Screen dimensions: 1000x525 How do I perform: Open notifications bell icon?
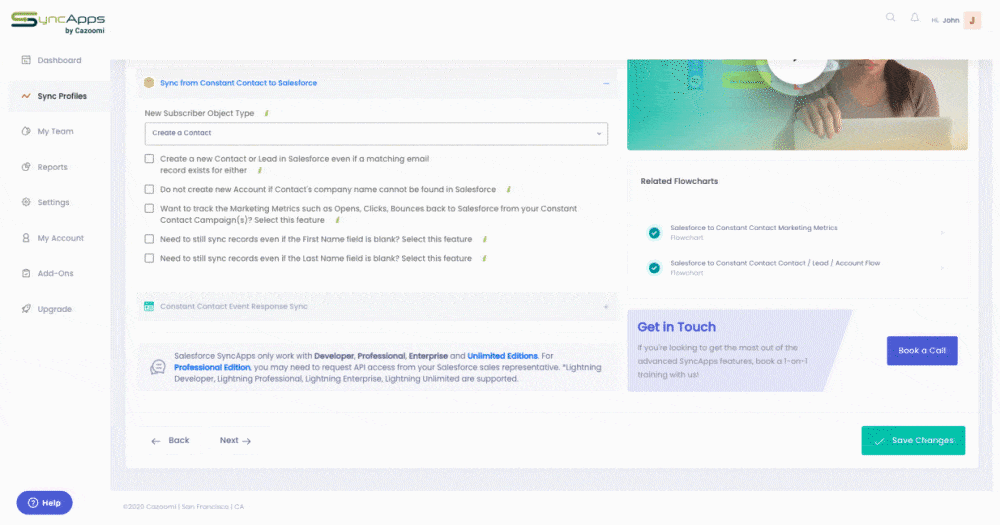[915, 18]
